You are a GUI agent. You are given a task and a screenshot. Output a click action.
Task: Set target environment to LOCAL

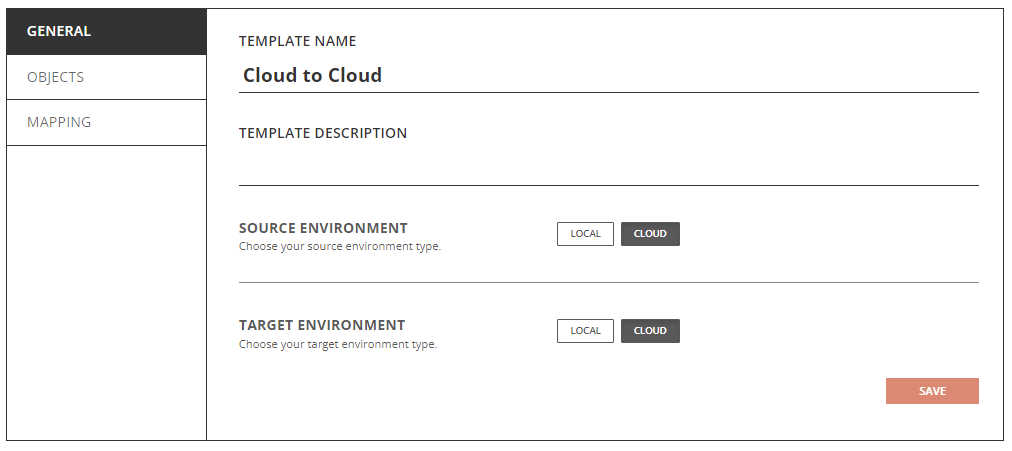coord(585,331)
